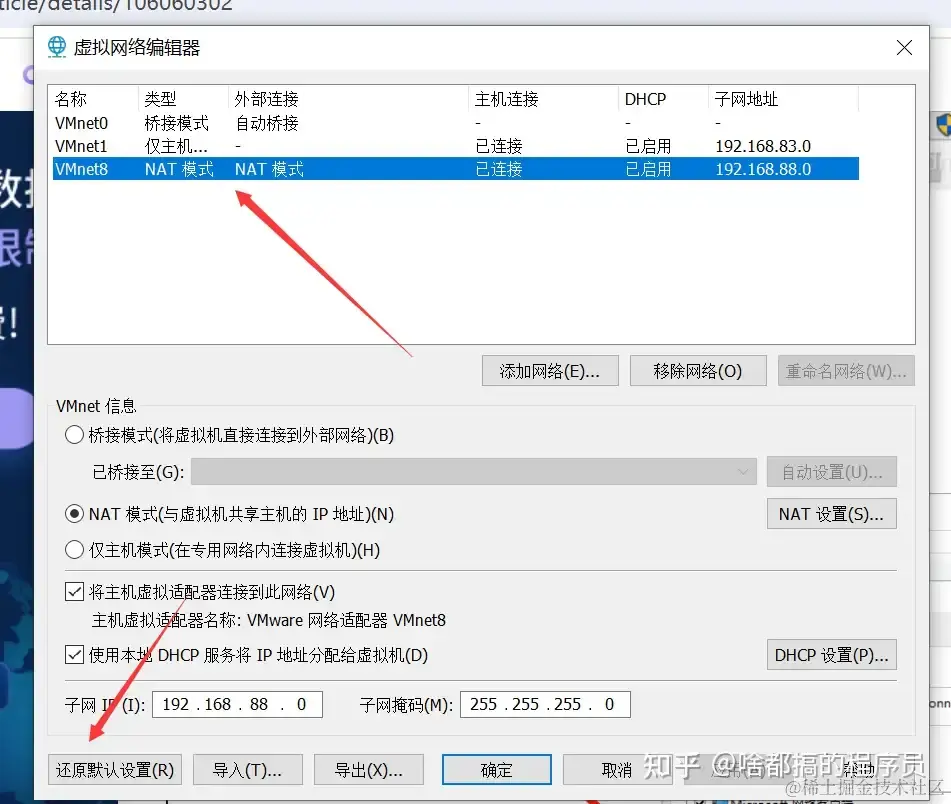Click the 子网掩码 input field
The image size is (951, 804).
pyautogui.click(x=545, y=705)
